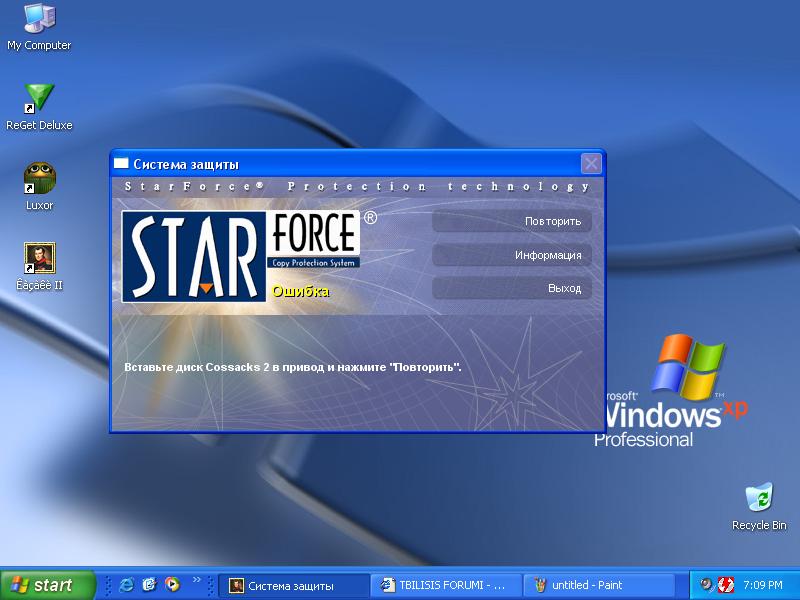
Task: Select the ReGet Deluxe desktop shortcut
Action: pos(39,107)
